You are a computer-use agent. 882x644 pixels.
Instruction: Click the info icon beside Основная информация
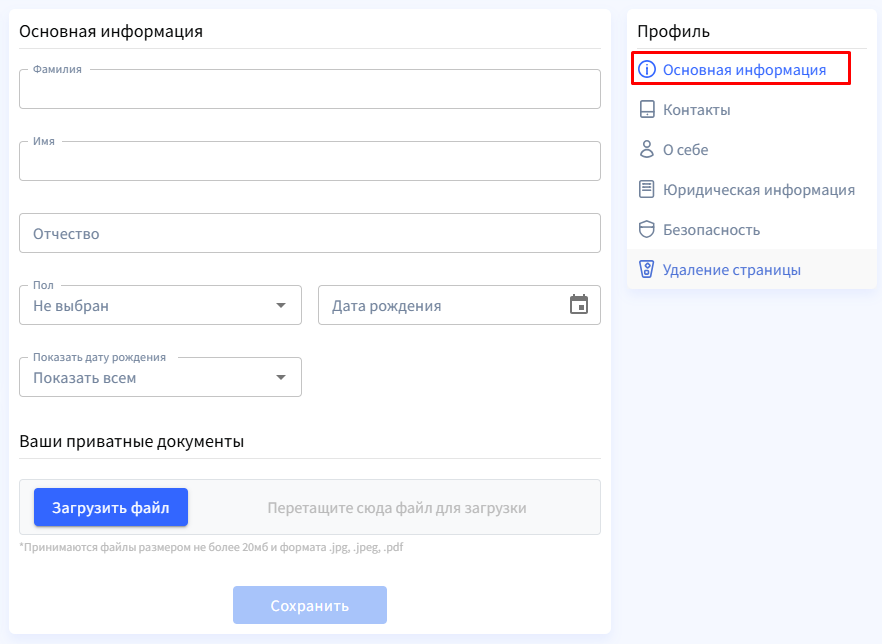coord(647,70)
